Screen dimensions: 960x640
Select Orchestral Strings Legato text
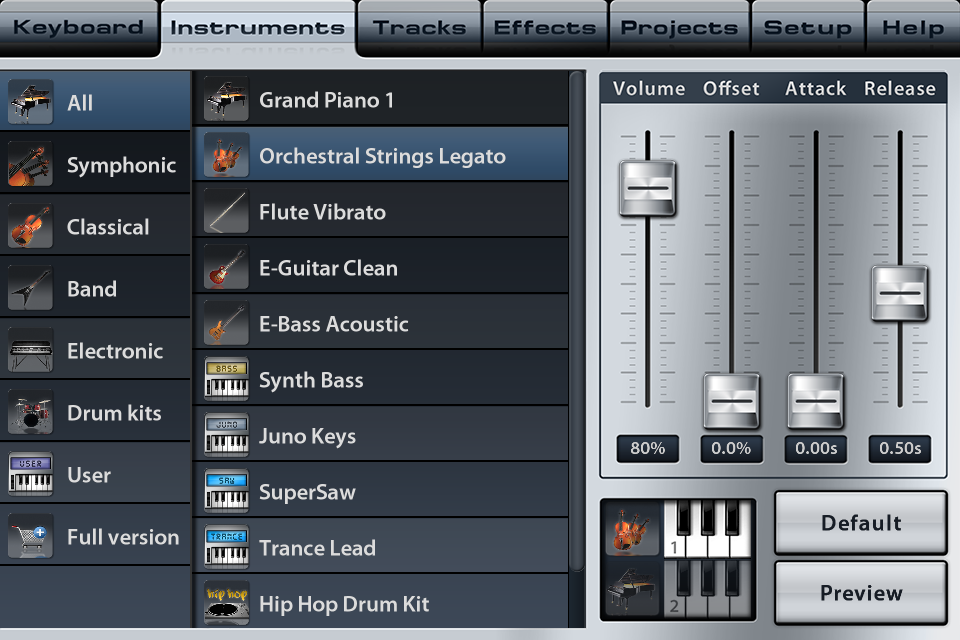383,156
